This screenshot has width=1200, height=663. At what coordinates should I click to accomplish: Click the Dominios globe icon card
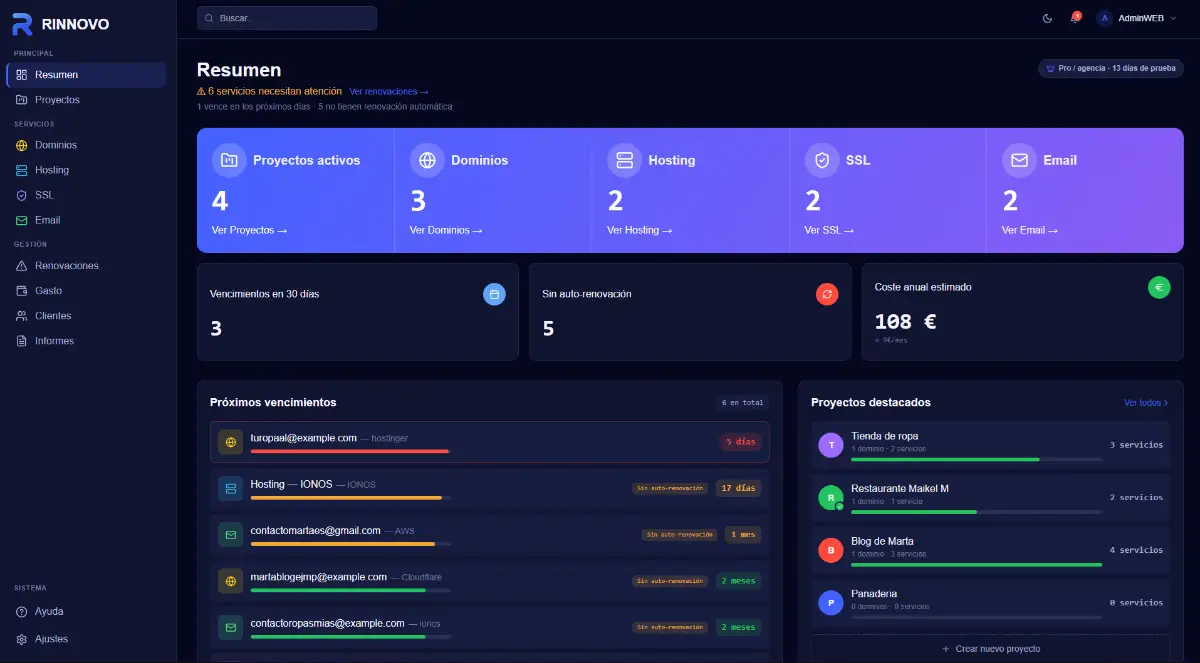tap(427, 160)
